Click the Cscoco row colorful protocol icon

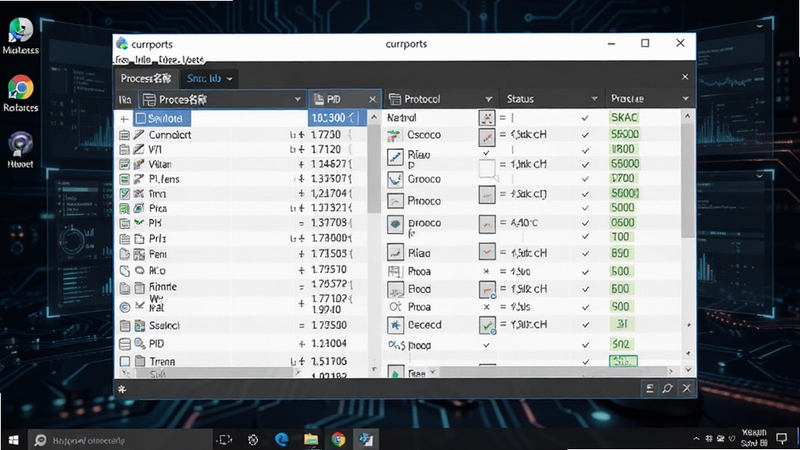[x=393, y=135]
